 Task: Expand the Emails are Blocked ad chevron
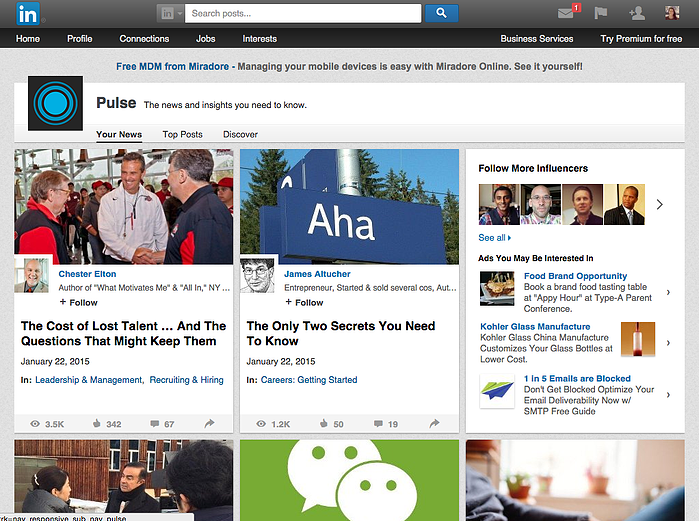click(668, 395)
